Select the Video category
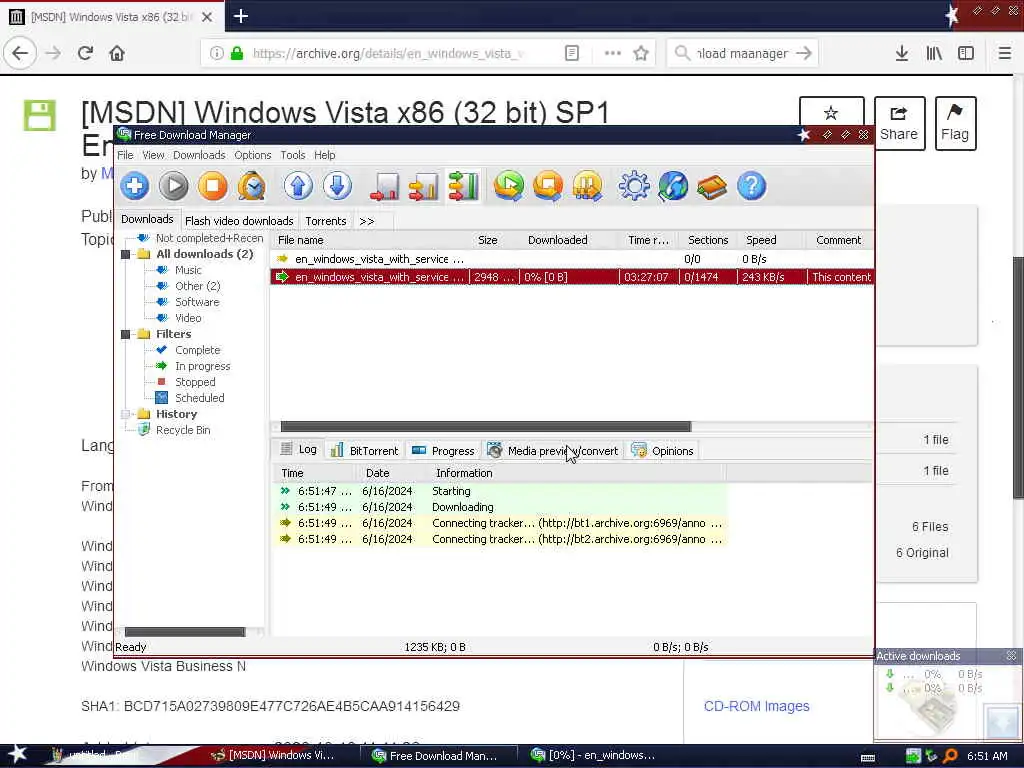 point(188,318)
